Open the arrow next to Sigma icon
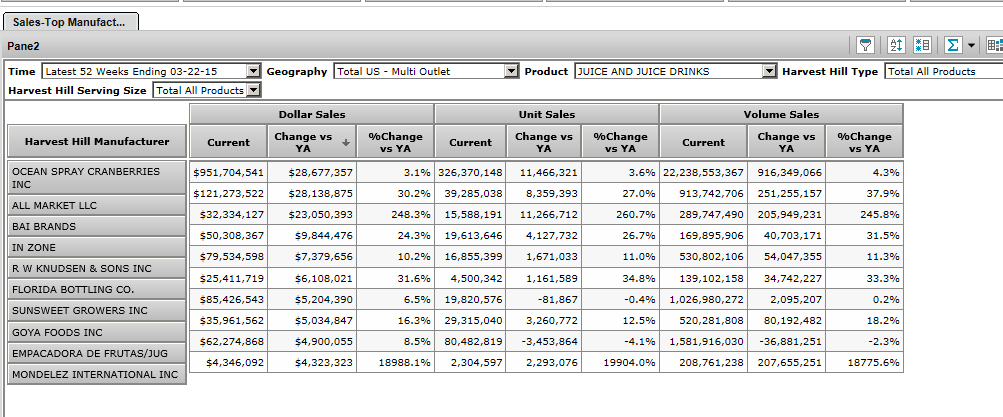This screenshot has width=1003, height=417. [x=970, y=45]
